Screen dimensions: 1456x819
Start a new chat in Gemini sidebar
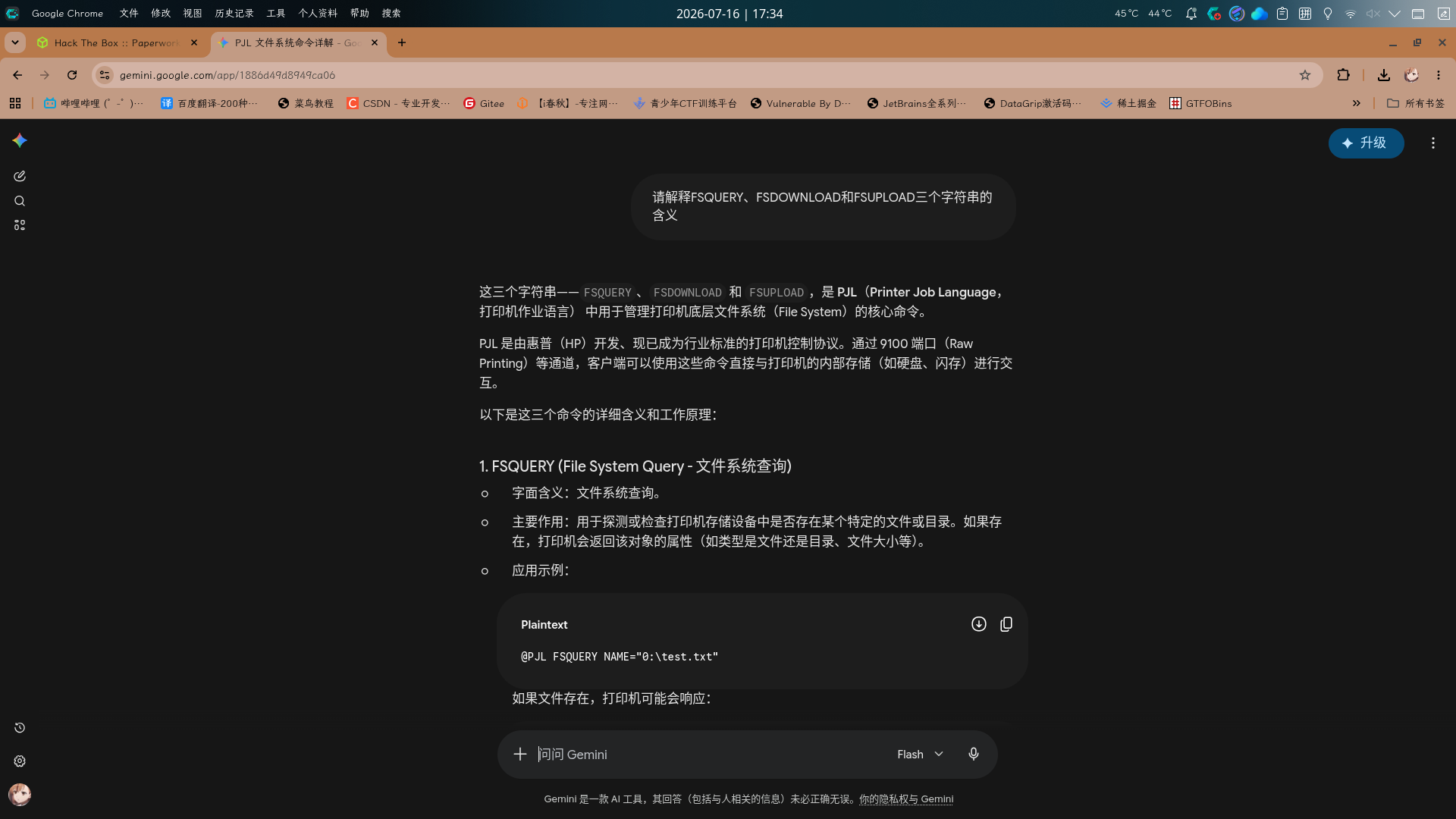click(x=20, y=176)
